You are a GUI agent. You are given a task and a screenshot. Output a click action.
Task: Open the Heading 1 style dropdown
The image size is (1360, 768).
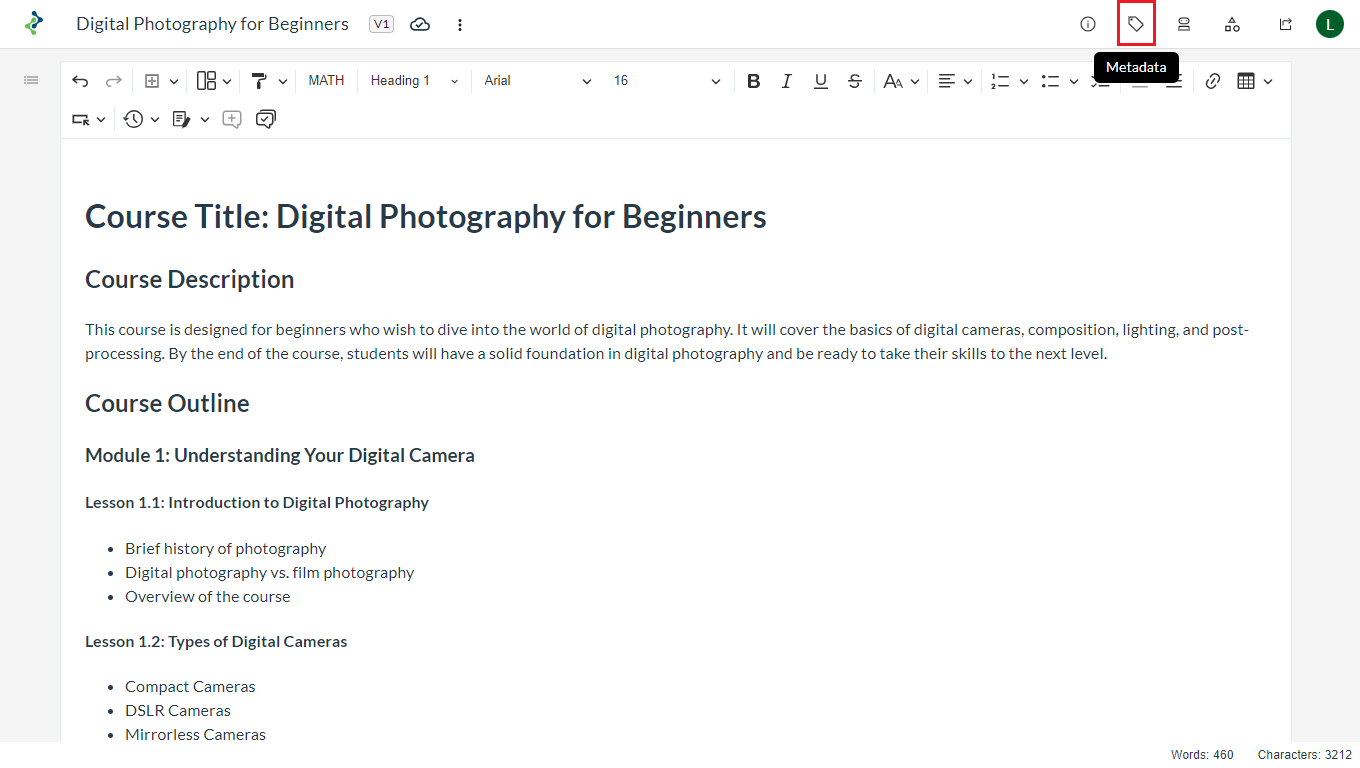point(414,81)
